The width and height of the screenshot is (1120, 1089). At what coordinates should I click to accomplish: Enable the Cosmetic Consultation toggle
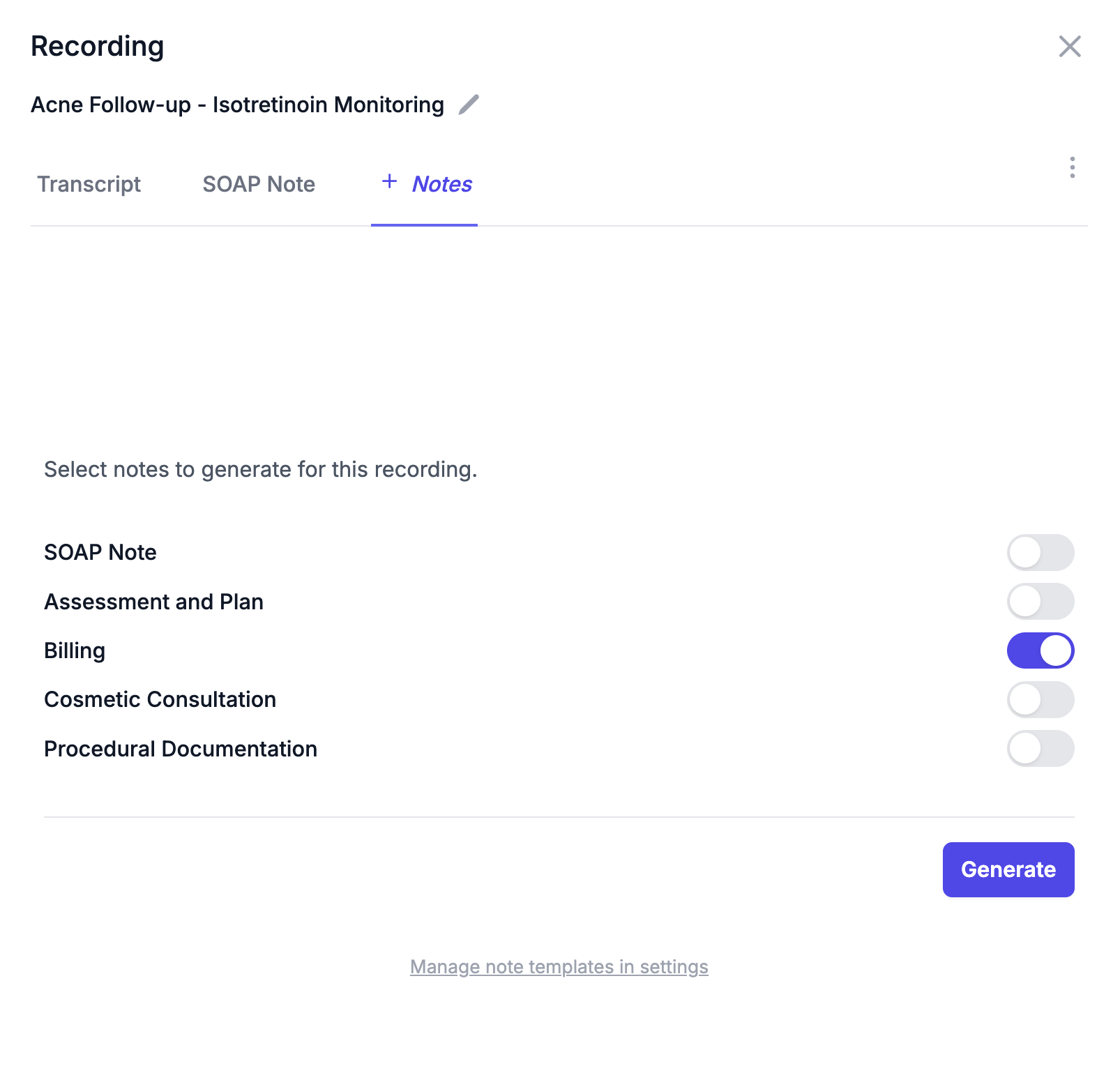pos(1040,699)
